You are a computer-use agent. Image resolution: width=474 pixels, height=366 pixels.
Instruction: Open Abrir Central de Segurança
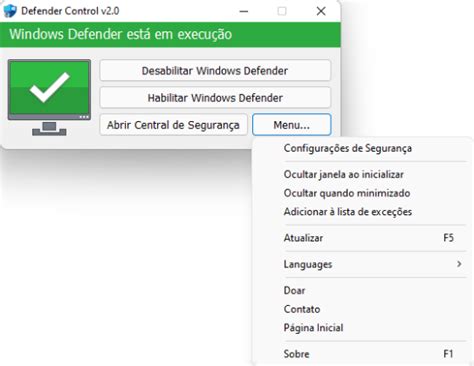click(x=173, y=125)
